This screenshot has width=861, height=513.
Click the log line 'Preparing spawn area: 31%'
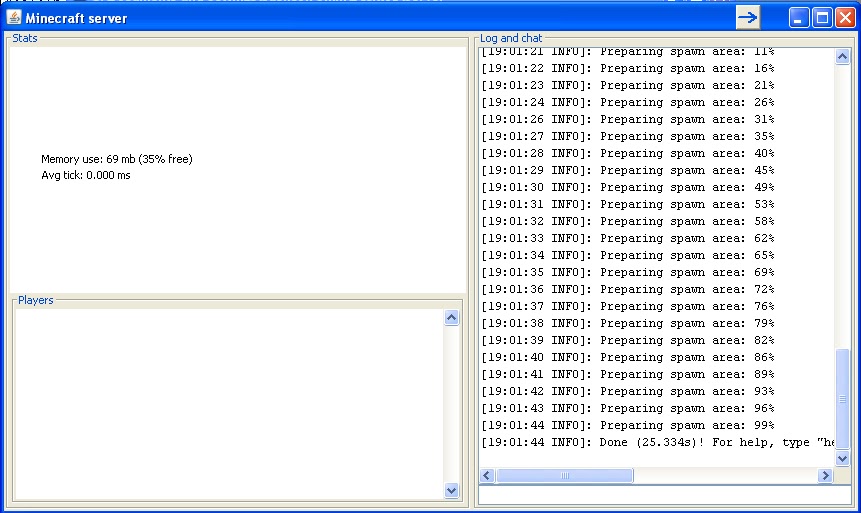tap(628, 119)
